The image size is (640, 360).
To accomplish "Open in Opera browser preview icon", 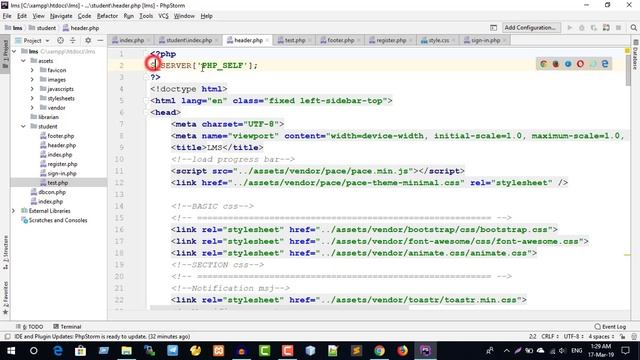I will pos(580,64).
